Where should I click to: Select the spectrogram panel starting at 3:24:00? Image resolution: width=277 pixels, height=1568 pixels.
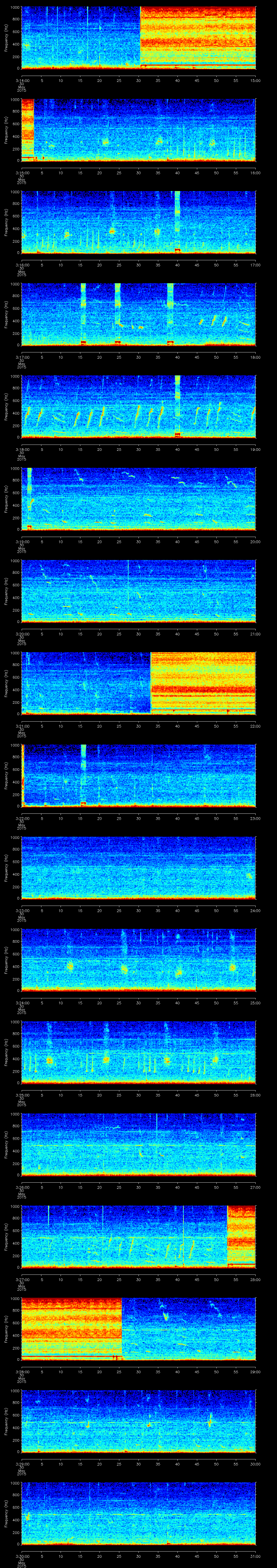[138, 960]
